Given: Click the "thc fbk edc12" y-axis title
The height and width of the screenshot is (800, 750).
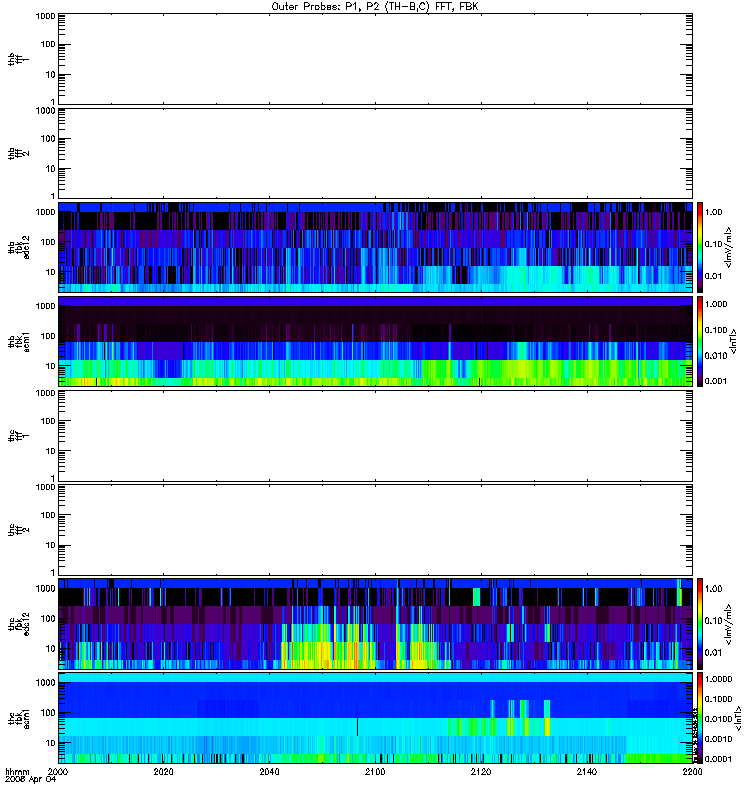Looking at the screenshot, I should [19, 623].
